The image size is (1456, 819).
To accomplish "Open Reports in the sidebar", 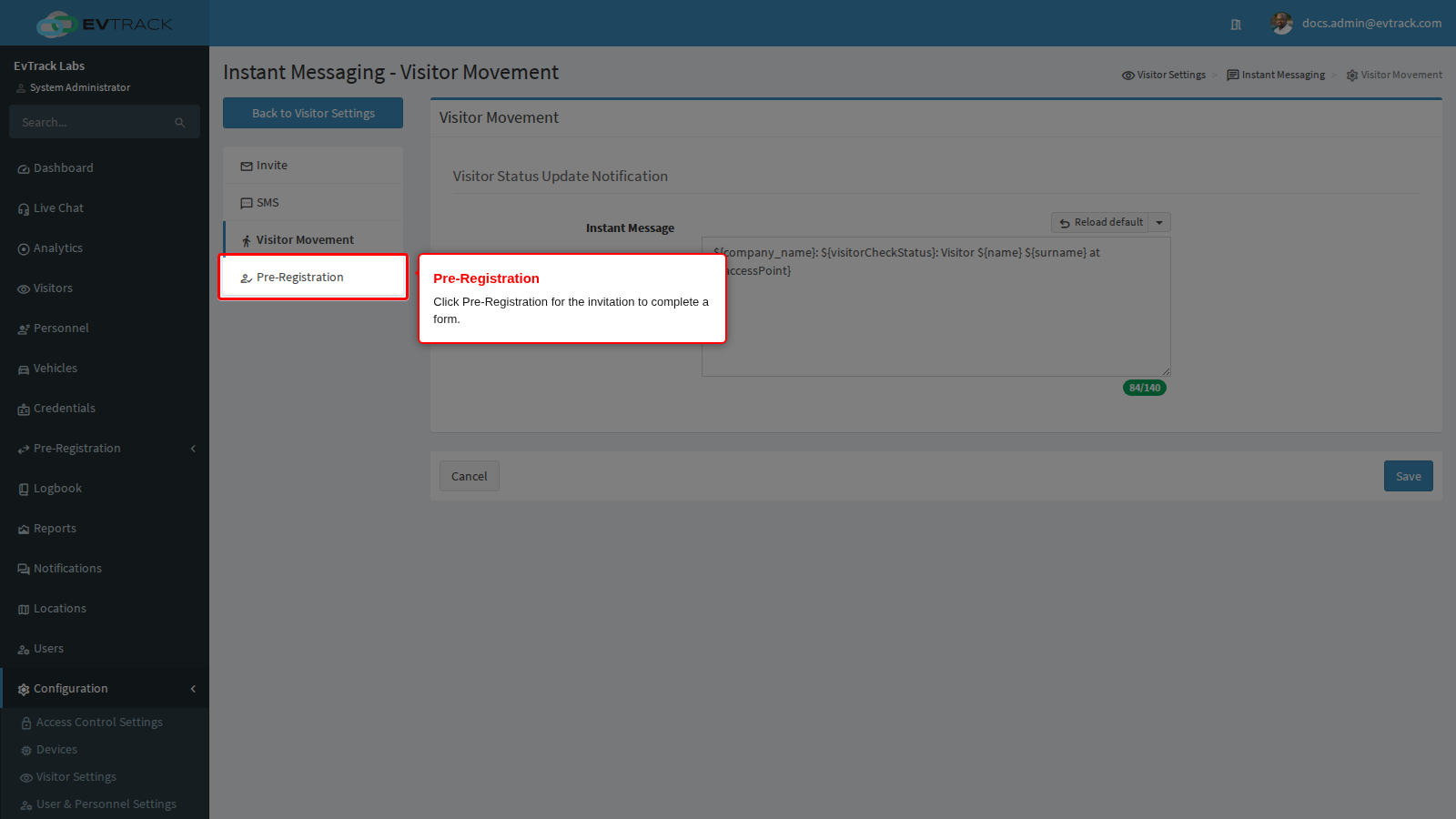I will tap(105, 529).
